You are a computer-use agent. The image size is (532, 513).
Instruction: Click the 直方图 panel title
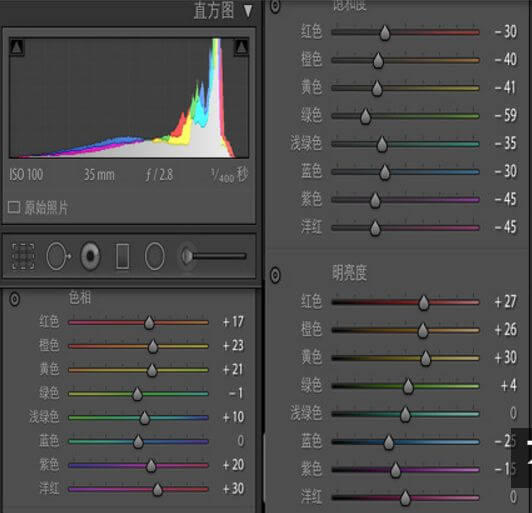coord(214,11)
